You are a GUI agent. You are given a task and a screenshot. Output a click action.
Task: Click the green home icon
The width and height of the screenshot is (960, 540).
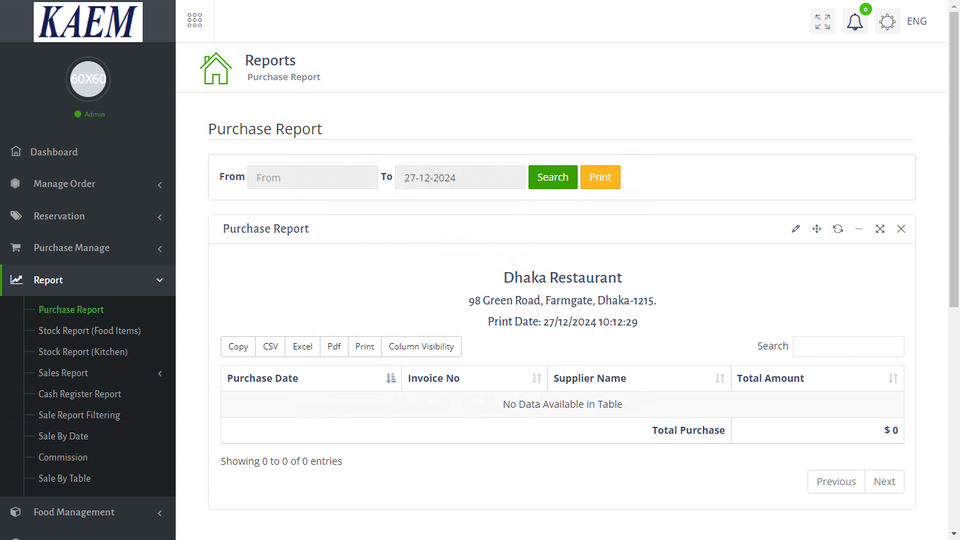tap(216, 68)
